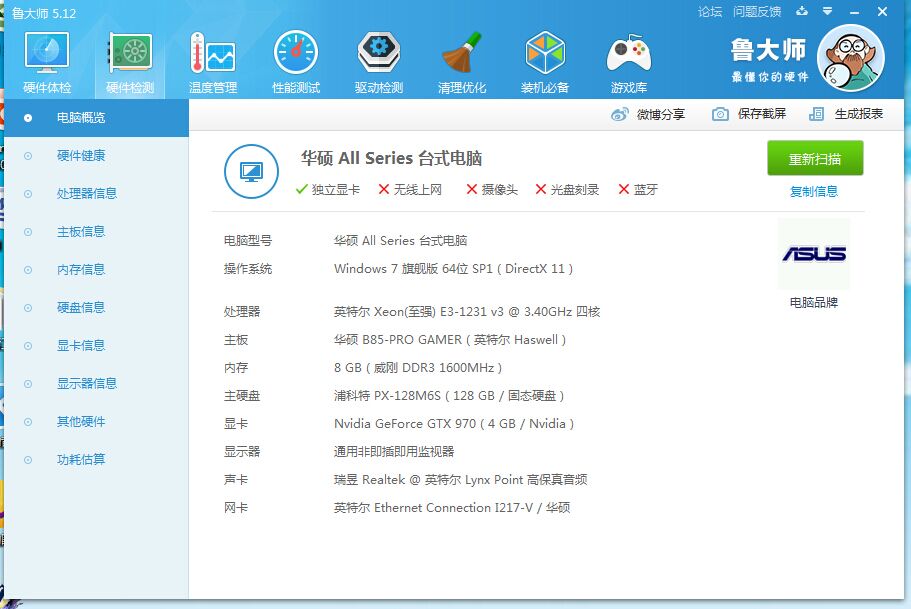Select 硬件健康 in the sidebar
The width and height of the screenshot is (911, 609).
pos(96,156)
